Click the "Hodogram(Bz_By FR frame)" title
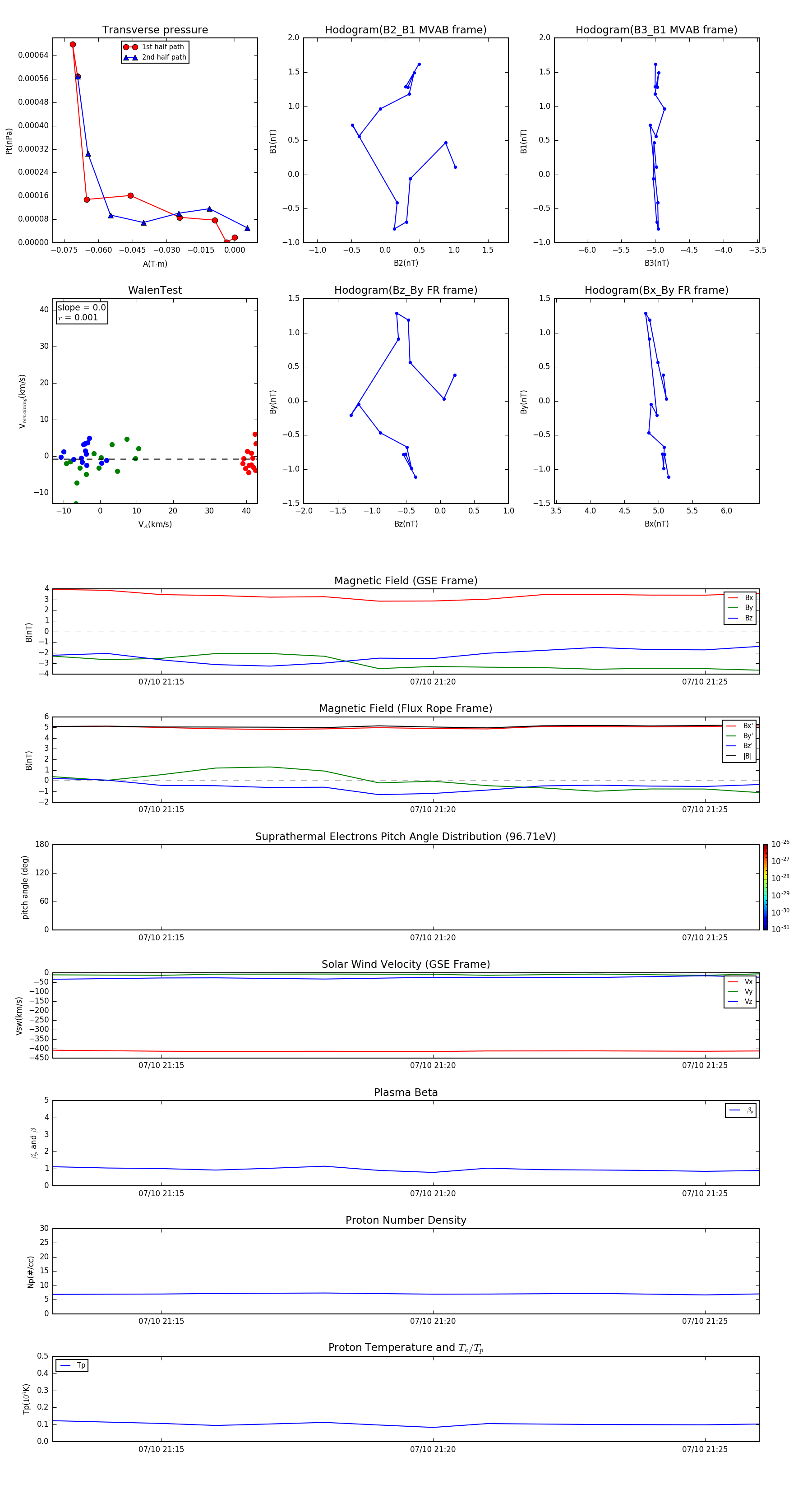 [406, 290]
